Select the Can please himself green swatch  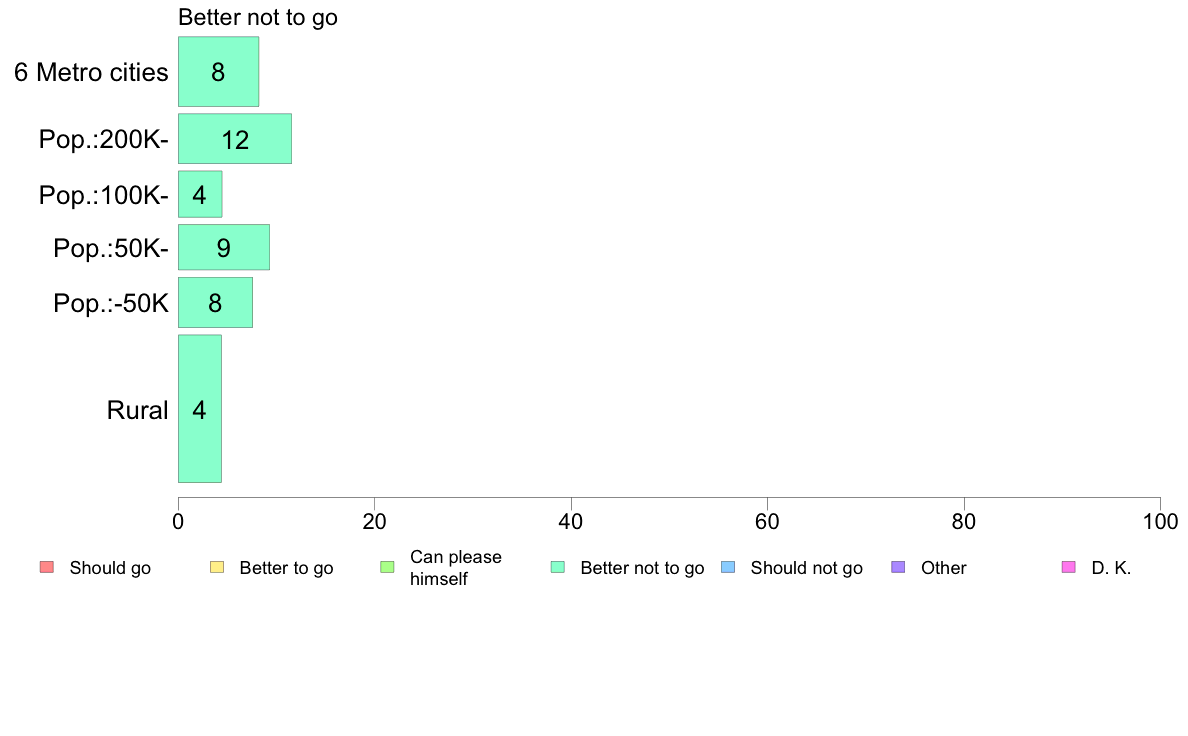pos(387,567)
